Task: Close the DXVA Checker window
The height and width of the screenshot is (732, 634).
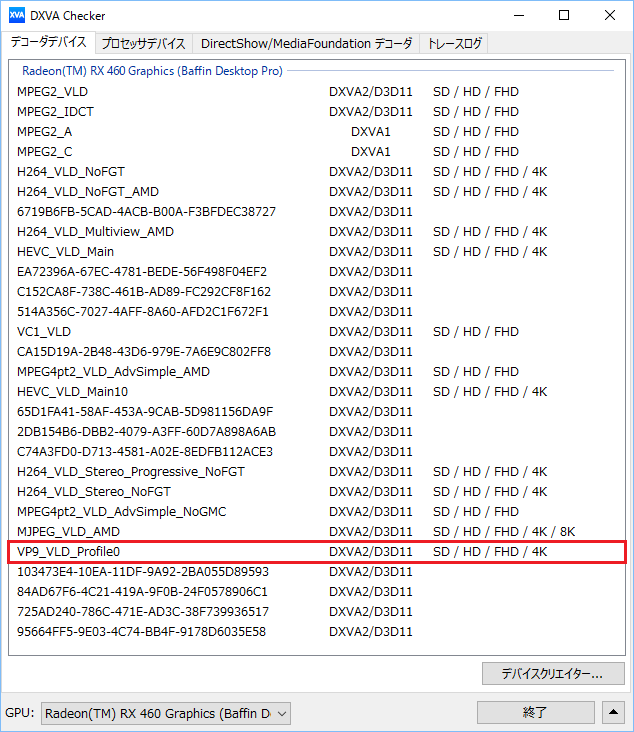Action: [x=610, y=15]
